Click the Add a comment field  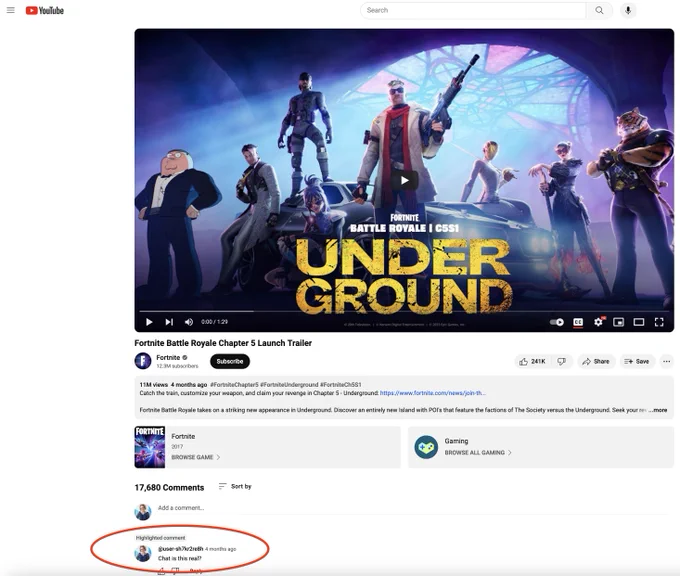click(x=414, y=508)
